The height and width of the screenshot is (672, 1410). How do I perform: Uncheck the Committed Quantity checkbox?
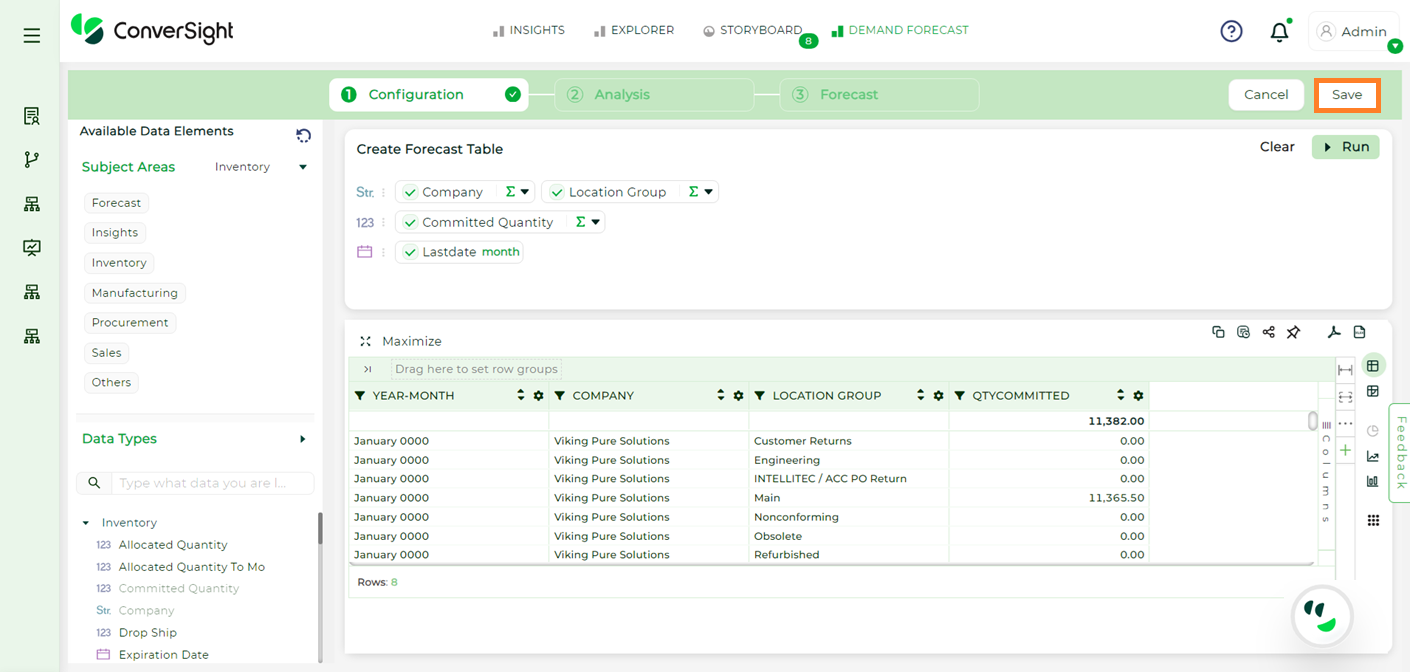(x=410, y=222)
